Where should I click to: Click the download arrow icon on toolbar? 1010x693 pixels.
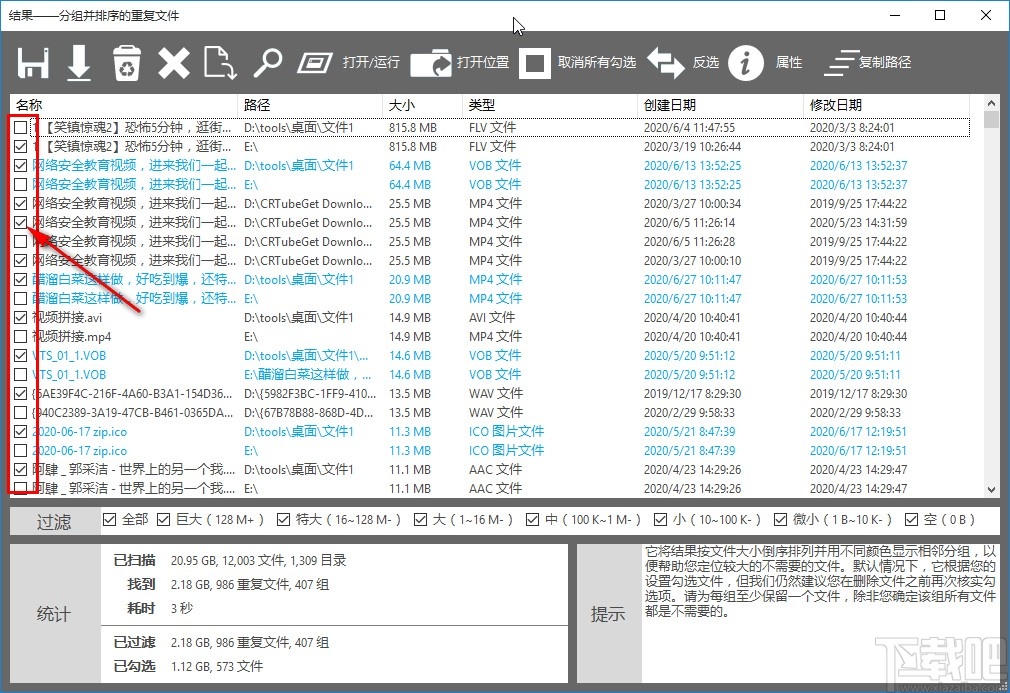tap(79, 62)
